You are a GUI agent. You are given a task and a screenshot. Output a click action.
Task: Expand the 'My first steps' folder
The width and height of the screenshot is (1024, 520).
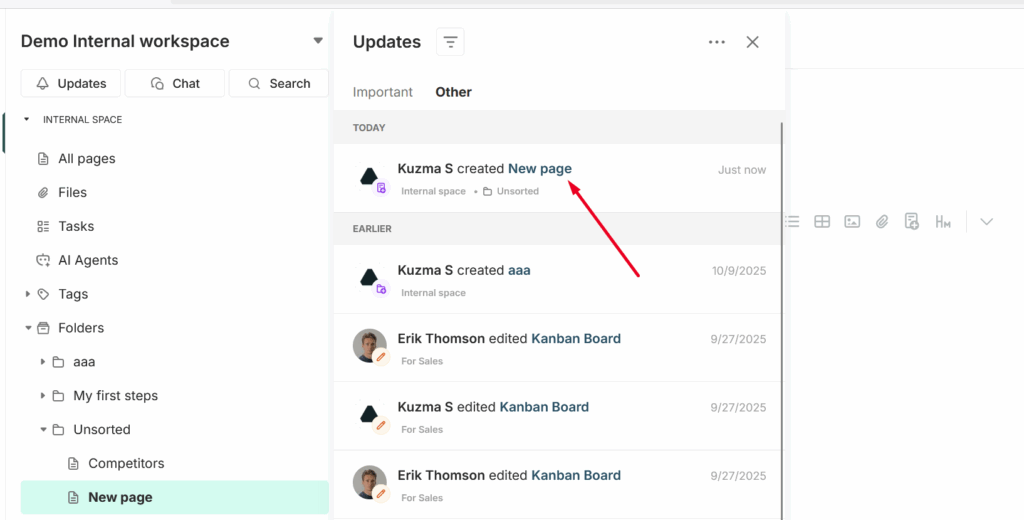pos(43,396)
